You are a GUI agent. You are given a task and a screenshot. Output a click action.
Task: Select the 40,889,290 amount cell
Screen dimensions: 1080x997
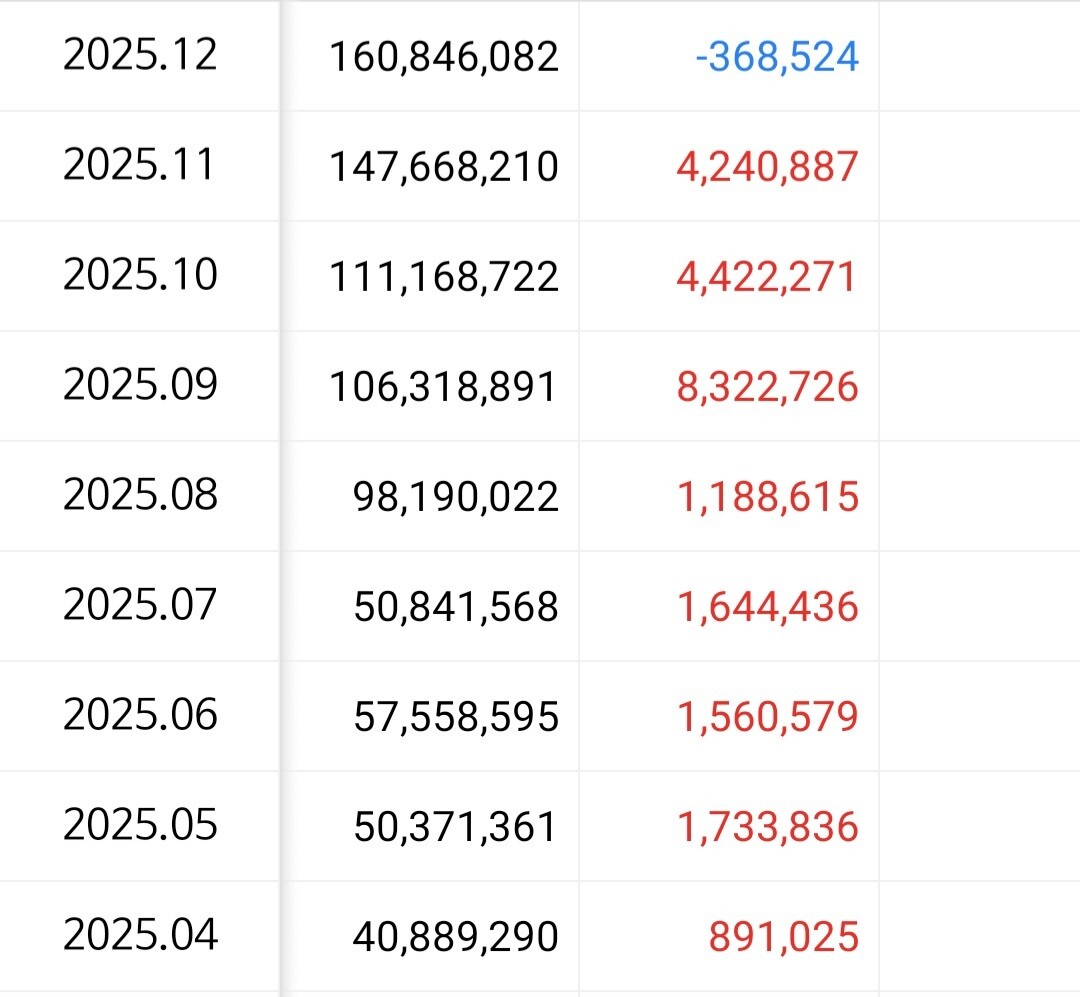456,937
